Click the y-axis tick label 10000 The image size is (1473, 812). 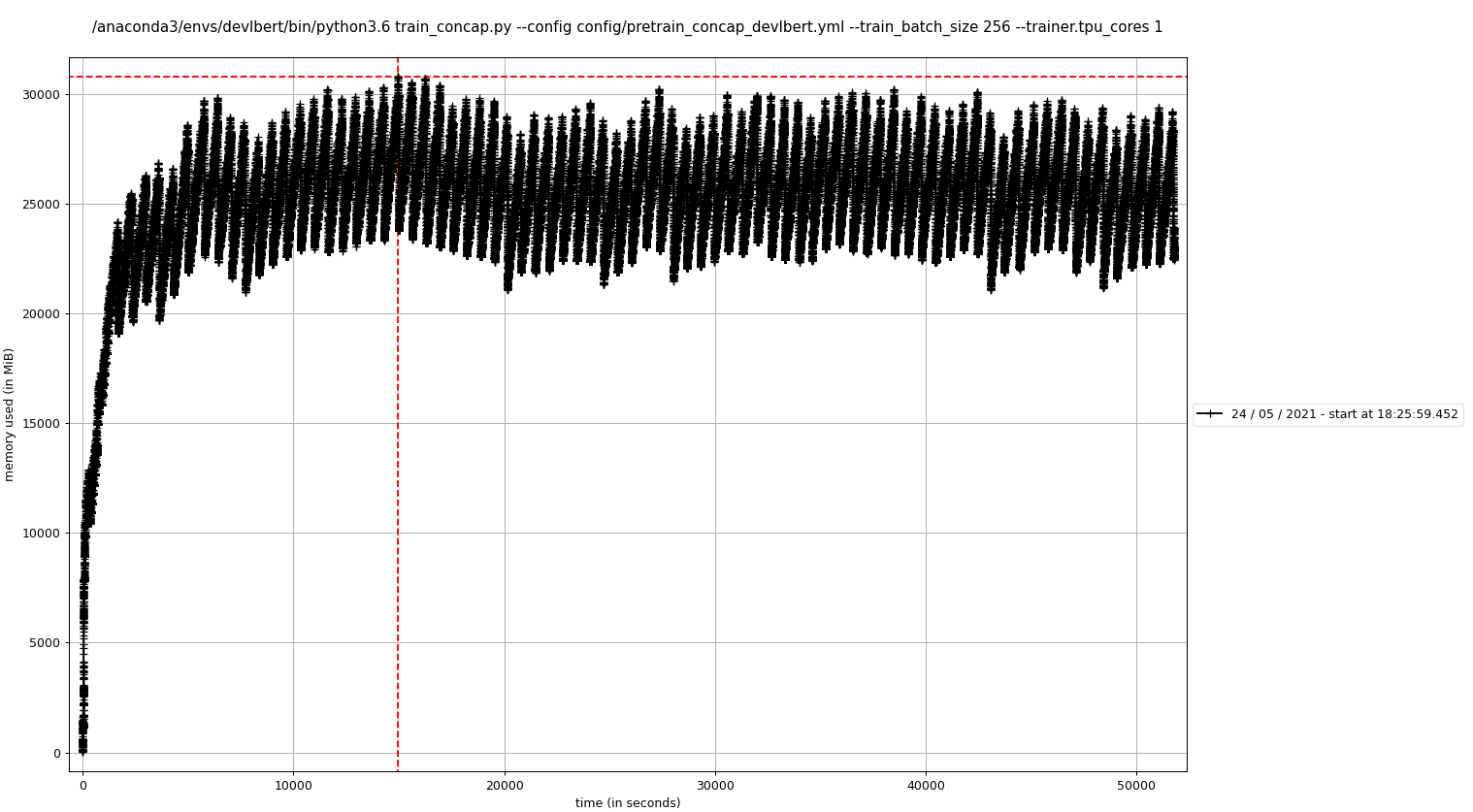click(42, 533)
